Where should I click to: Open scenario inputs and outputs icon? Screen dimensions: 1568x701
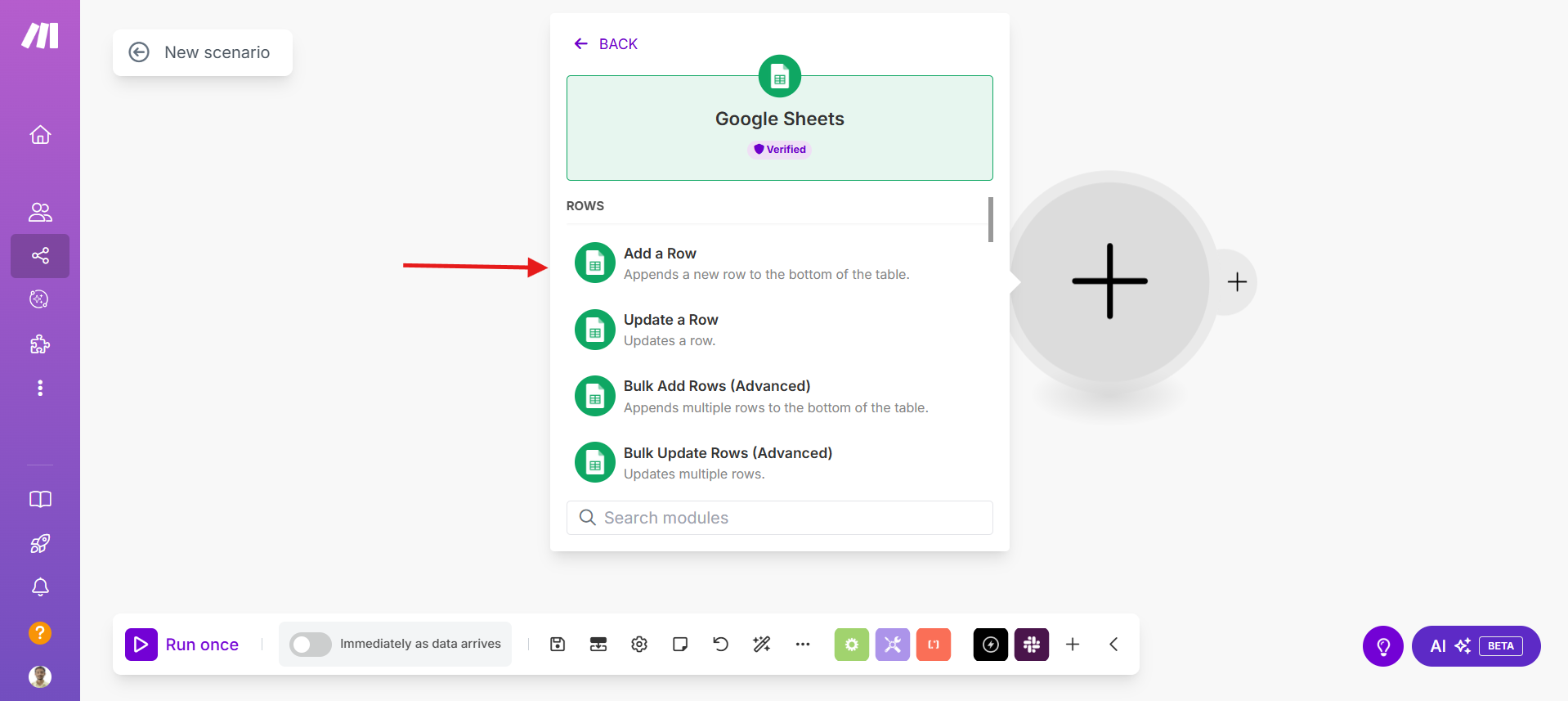(x=598, y=645)
